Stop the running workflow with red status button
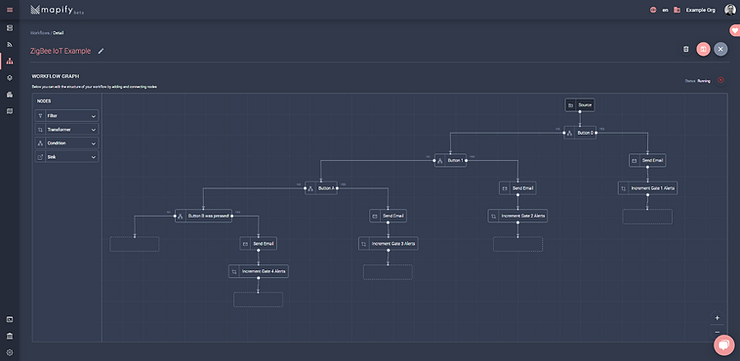This screenshot has height=361, width=740. click(x=721, y=80)
